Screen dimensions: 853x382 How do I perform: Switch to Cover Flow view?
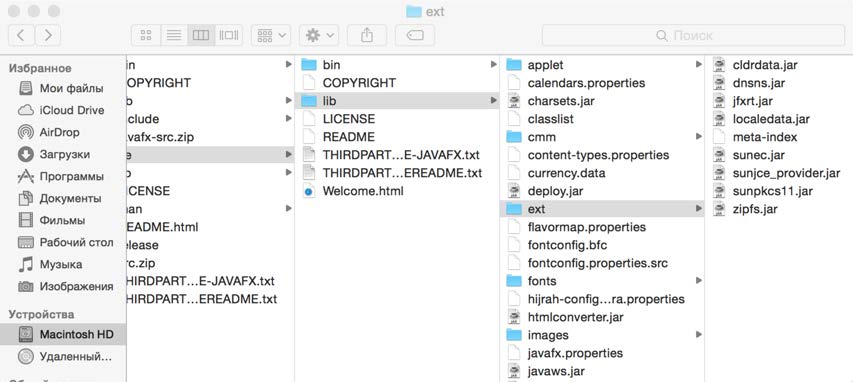[229, 35]
